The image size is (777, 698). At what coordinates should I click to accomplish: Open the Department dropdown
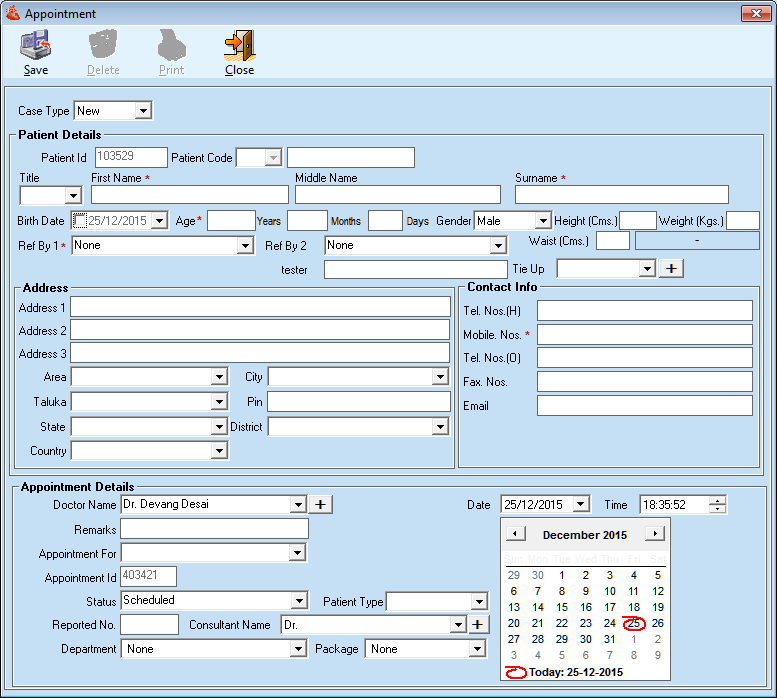click(297, 649)
